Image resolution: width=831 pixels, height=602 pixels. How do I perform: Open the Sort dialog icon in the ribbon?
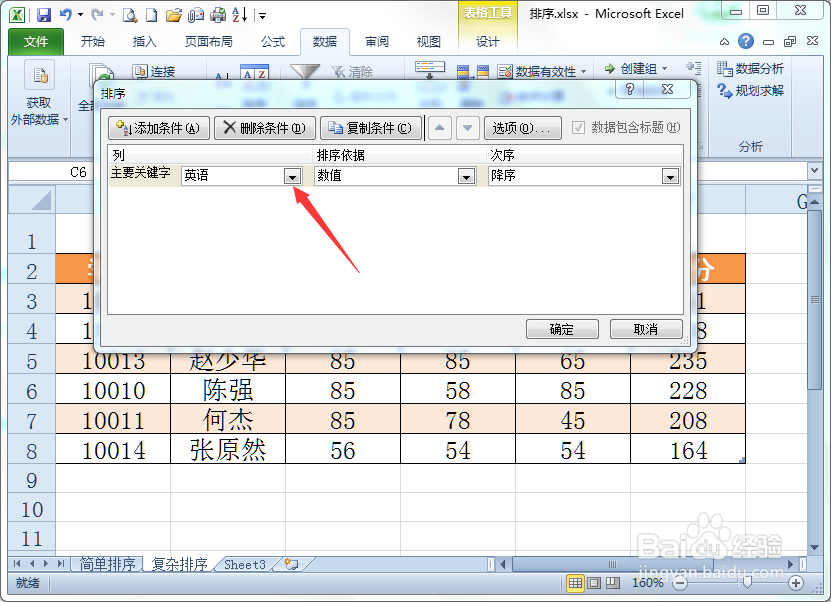(254, 73)
